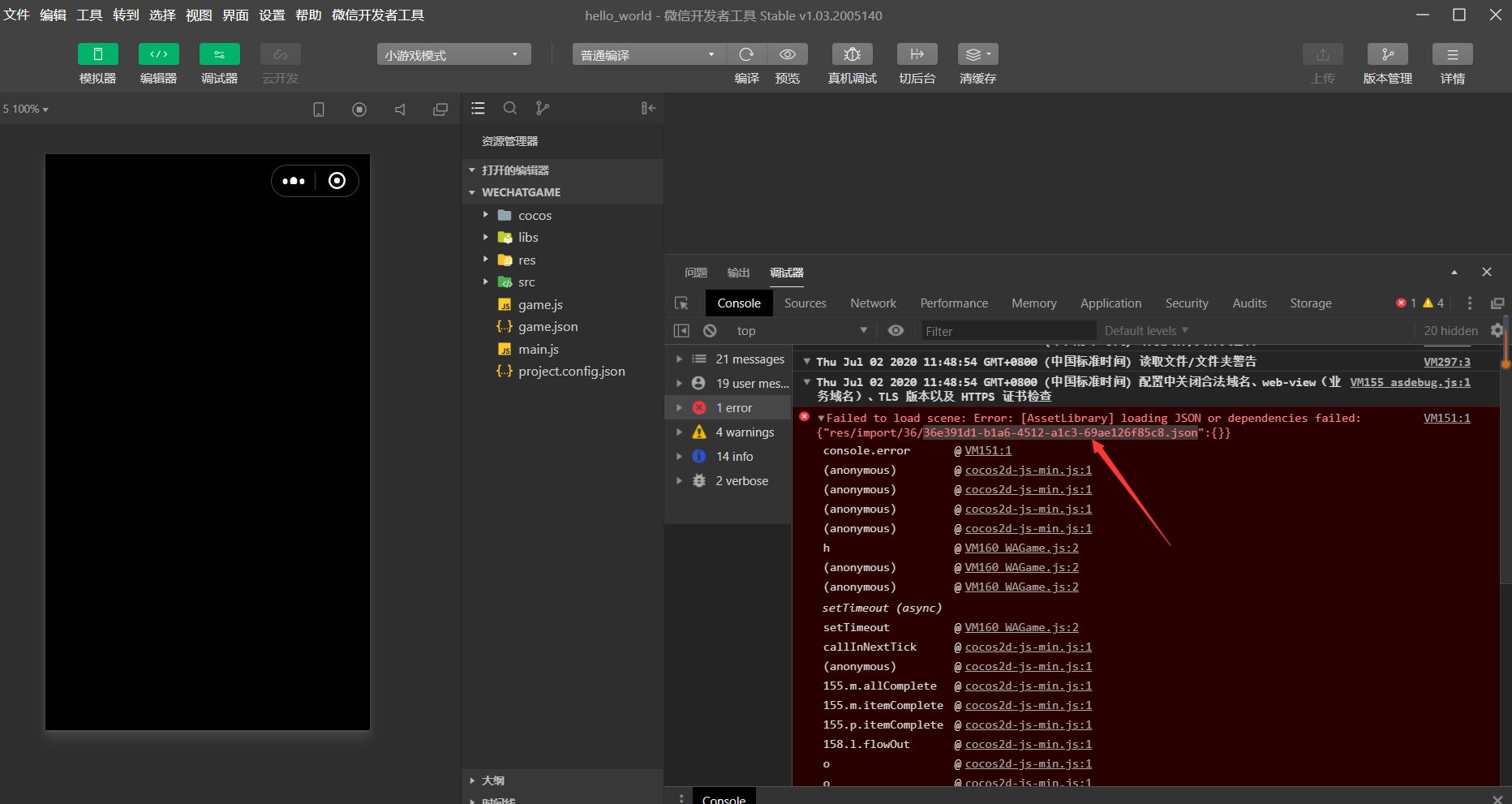Open the mini game capsule menu dots
Image resolution: width=1512 pixels, height=804 pixels.
tap(294, 181)
